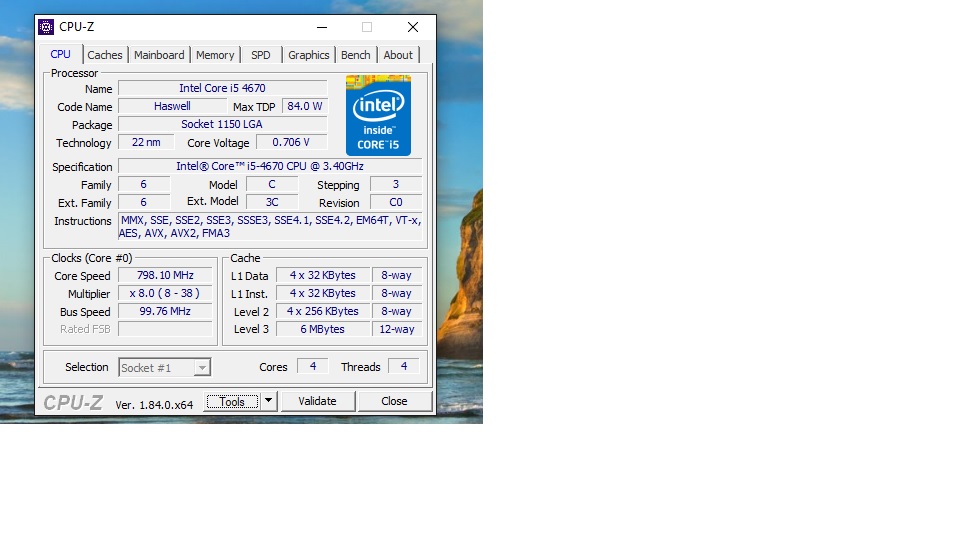Select the CPU tab
Image resolution: width=960 pixels, height=540 pixels.
tap(61, 54)
